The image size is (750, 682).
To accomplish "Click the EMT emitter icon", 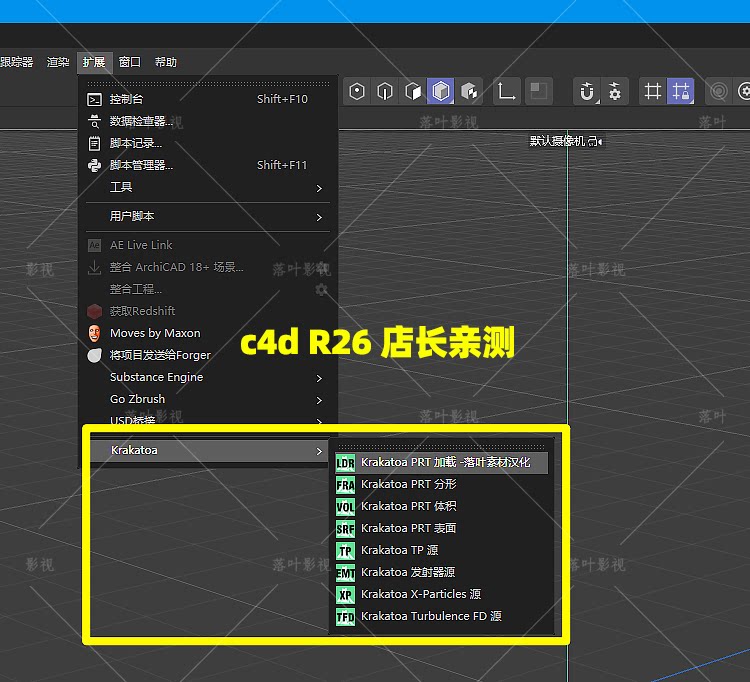I will tap(345, 573).
